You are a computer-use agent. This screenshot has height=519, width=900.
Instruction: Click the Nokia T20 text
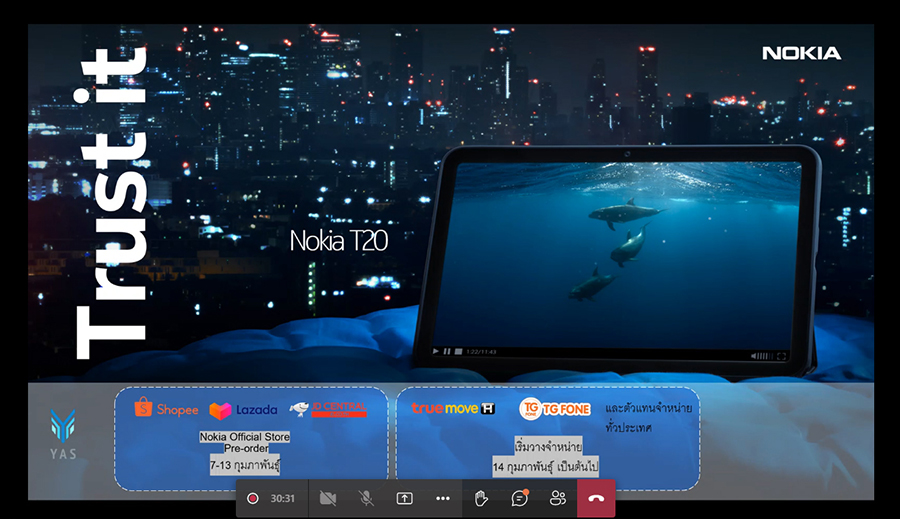pos(339,241)
